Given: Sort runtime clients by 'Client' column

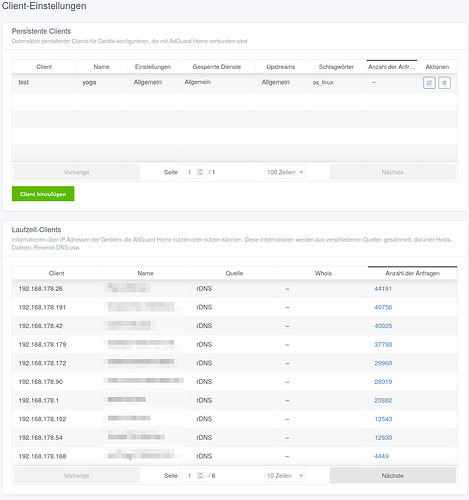Looking at the screenshot, I should click(57, 273).
